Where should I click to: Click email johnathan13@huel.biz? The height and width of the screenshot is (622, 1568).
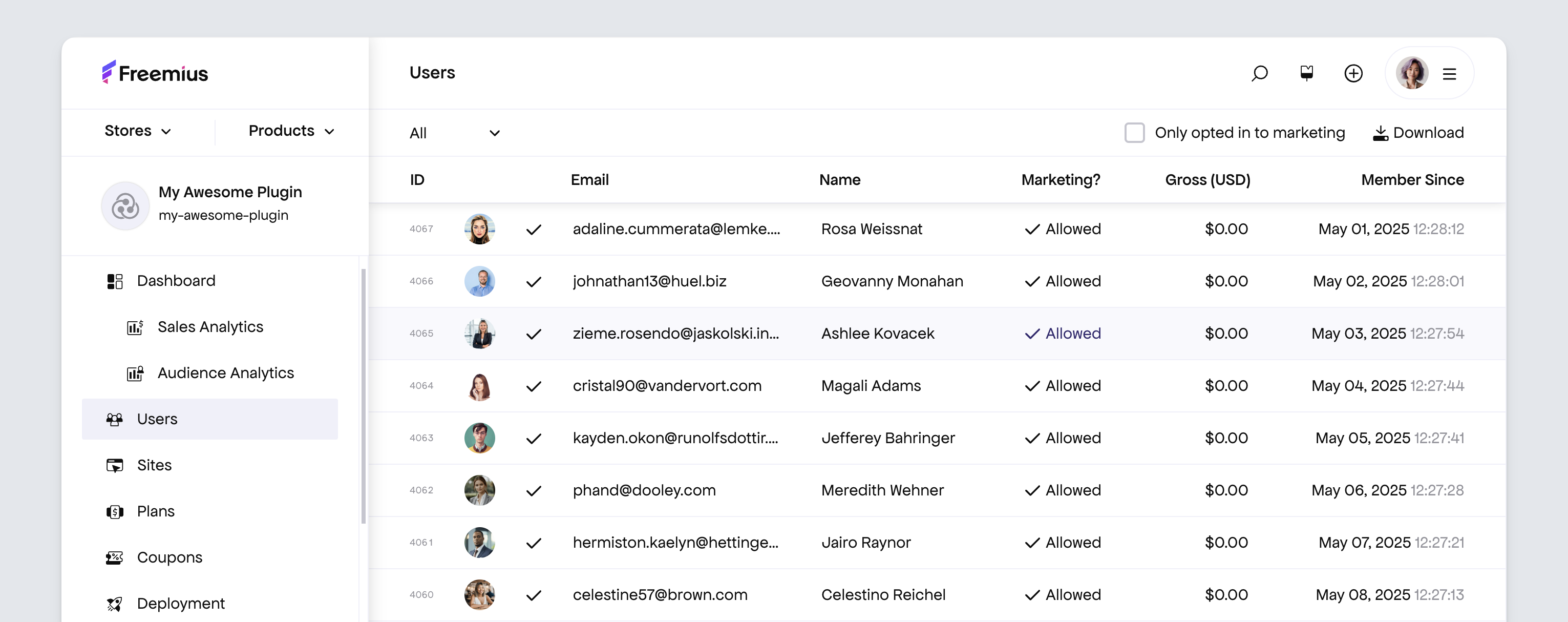click(x=649, y=281)
